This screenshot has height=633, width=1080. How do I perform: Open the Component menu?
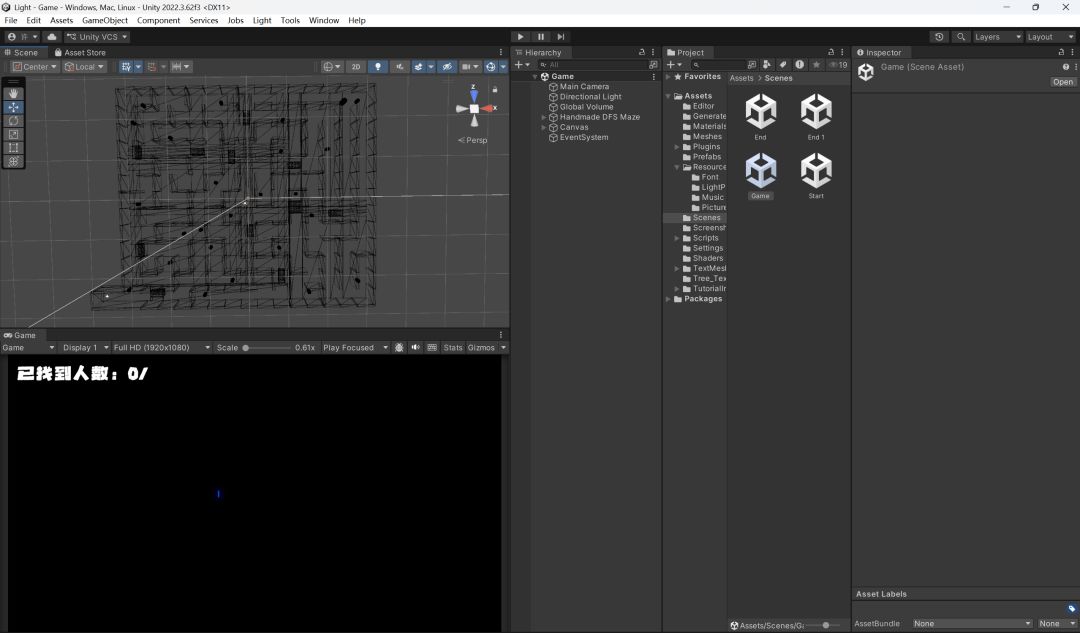158,20
